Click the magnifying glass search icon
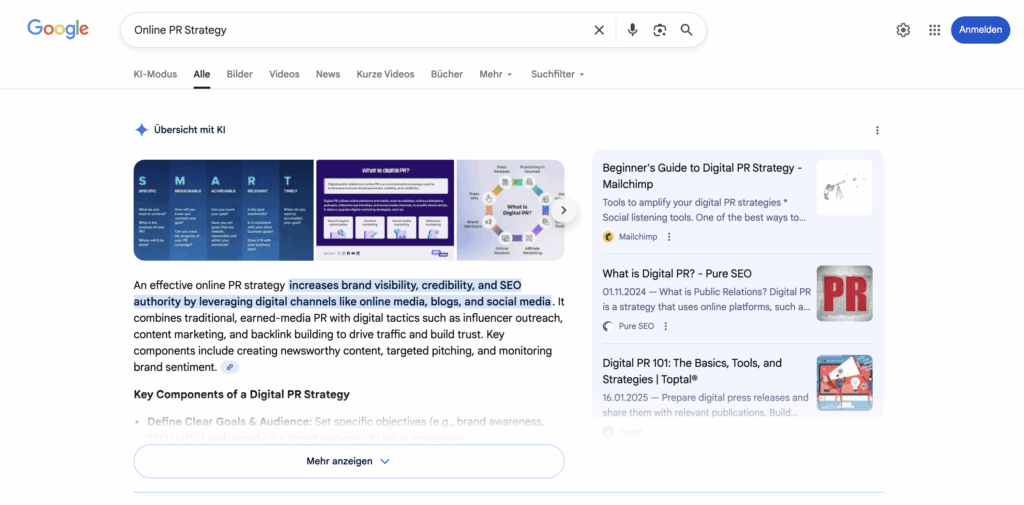 pos(687,30)
